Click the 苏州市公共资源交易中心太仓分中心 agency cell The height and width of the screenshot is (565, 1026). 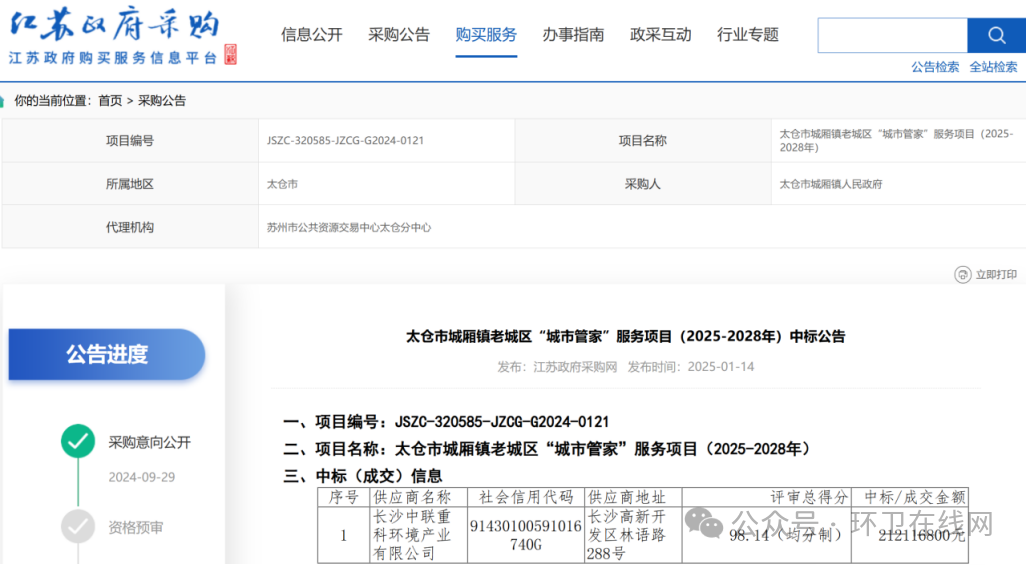pyautogui.click(x=642, y=227)
